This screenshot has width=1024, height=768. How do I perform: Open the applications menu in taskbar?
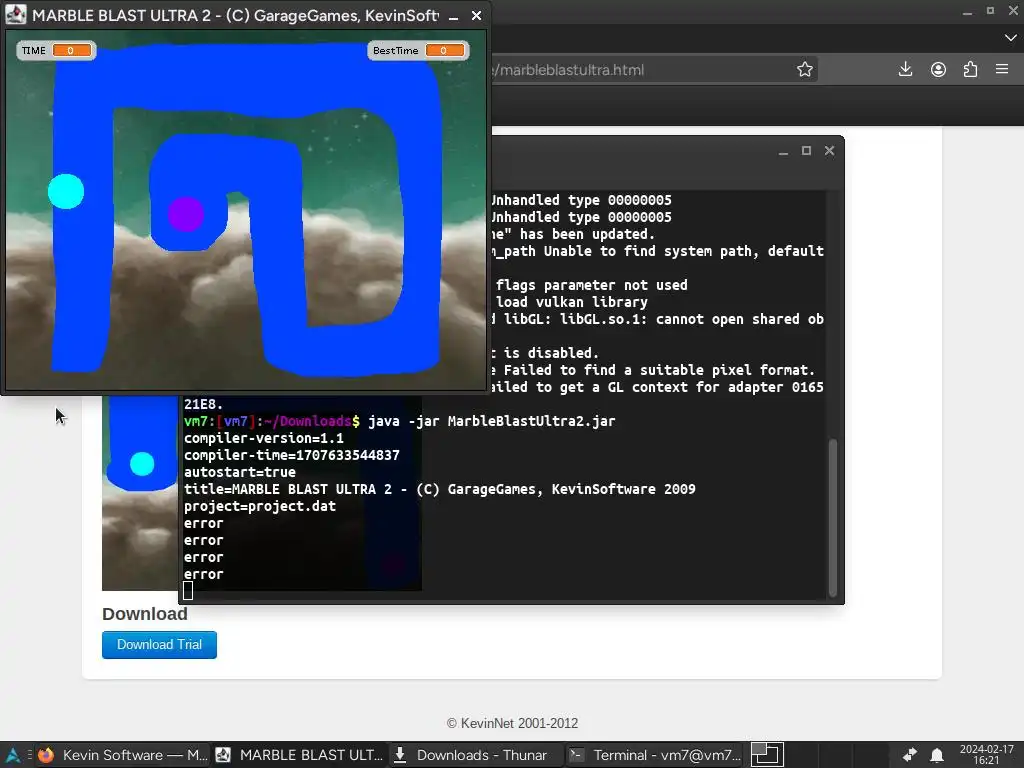coord(12,755)
